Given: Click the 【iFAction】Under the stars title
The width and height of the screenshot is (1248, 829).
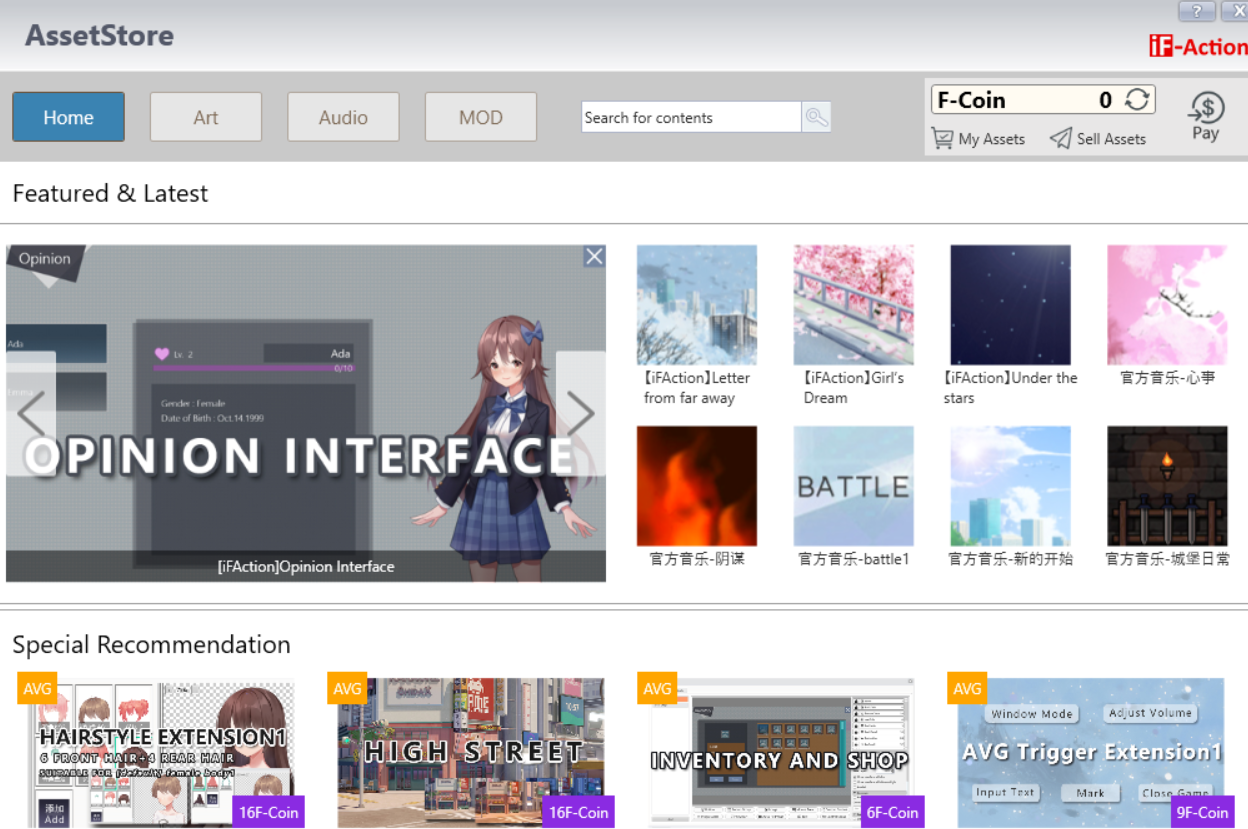Looking at the screenshot, I should coord(1010,388).
